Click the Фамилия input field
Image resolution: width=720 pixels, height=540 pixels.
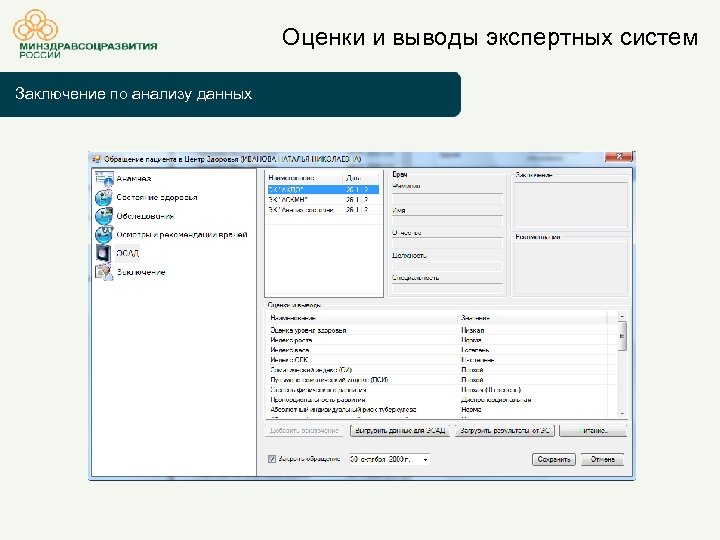(447, 199)
